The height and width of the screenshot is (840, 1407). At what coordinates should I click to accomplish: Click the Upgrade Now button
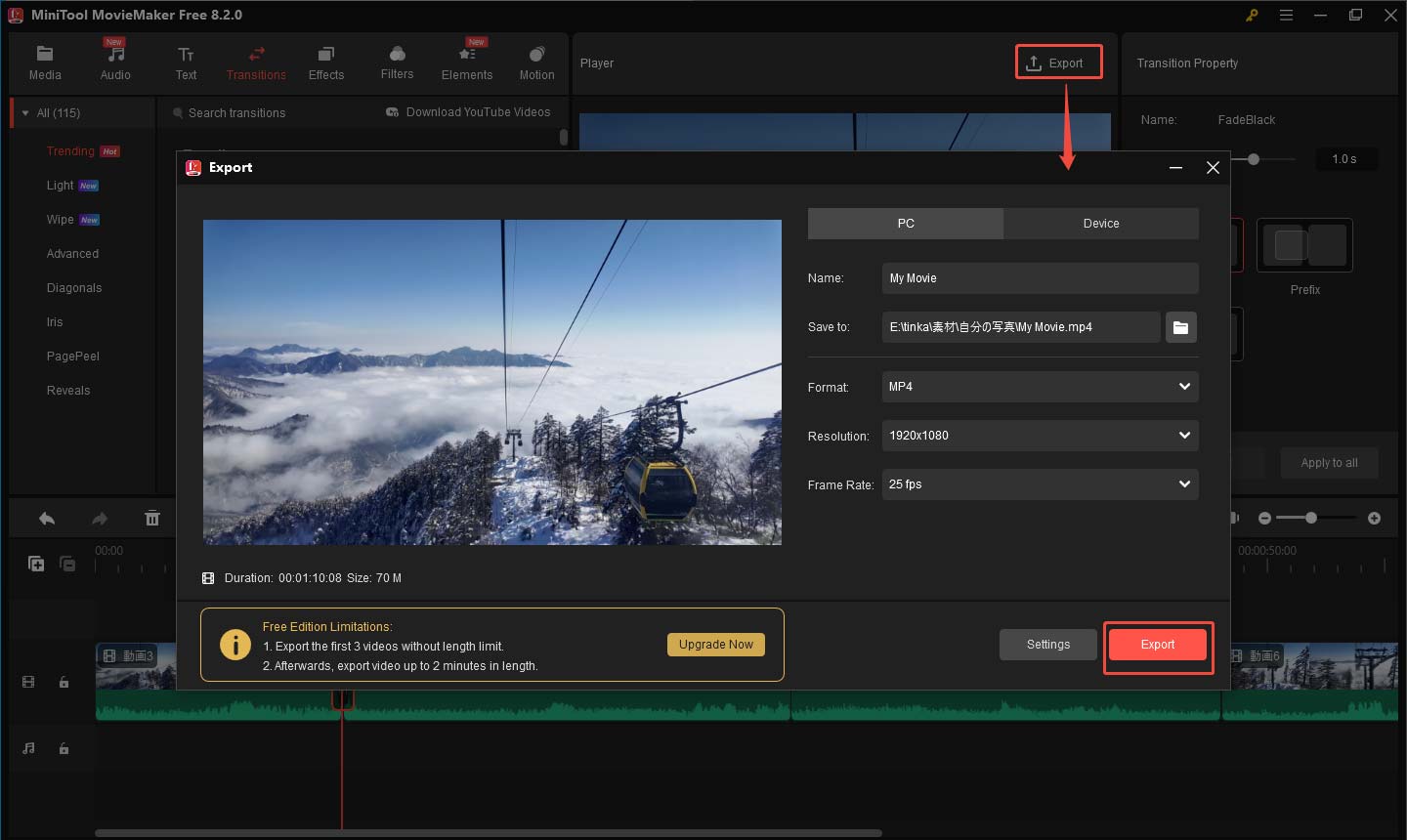[716, 645]
